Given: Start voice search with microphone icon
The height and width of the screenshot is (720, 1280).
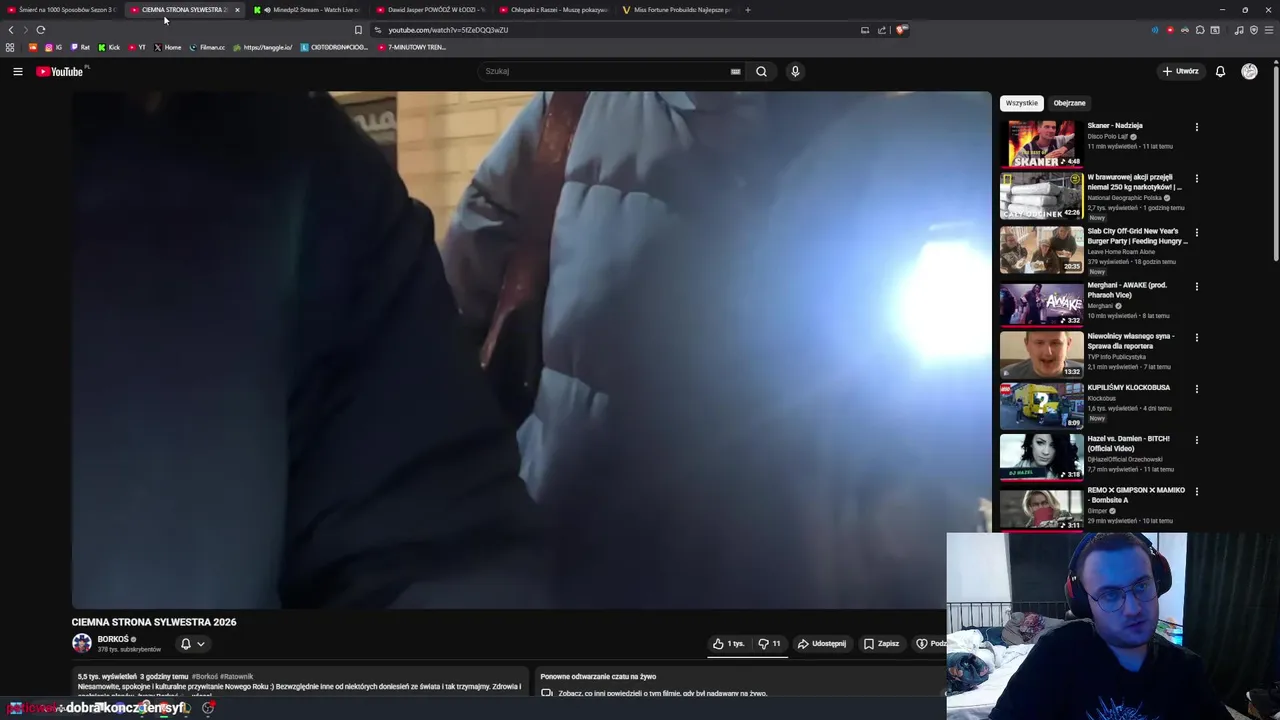Looking at the screenshot, I should [x=795, y=71].
